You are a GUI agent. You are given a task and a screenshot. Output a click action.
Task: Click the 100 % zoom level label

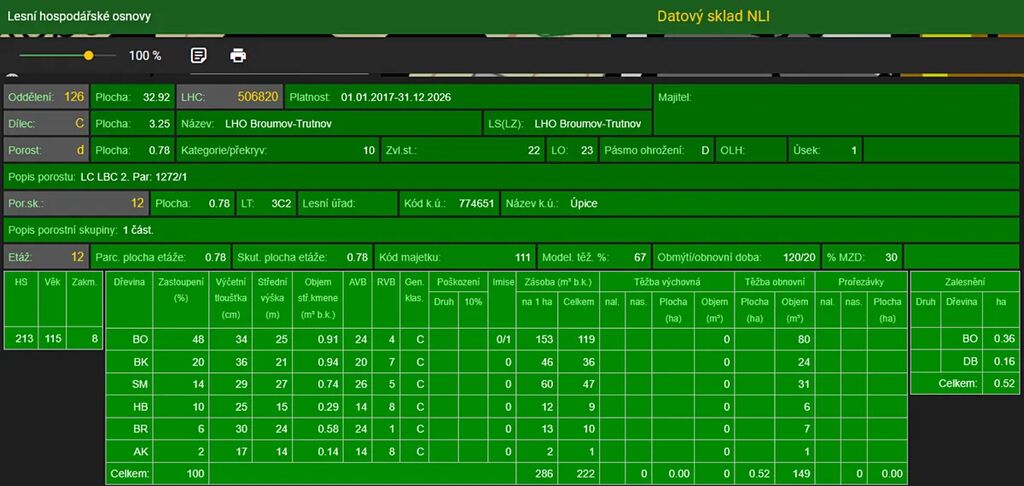(x=145, y=56)
